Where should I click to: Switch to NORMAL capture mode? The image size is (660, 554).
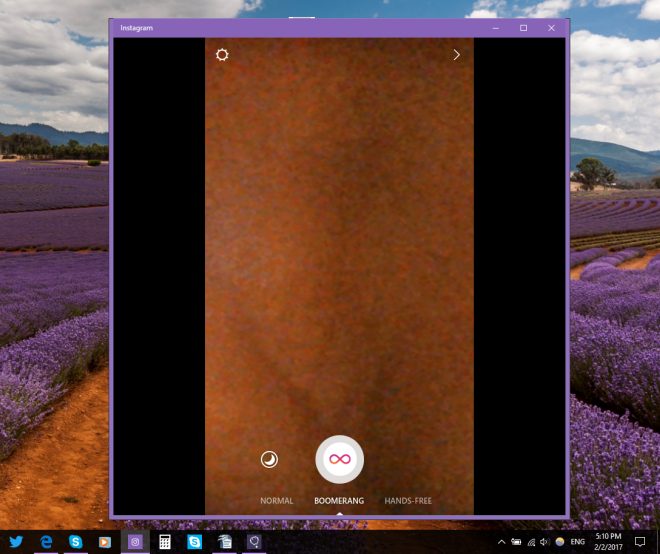pyautogui.click(x=277, y=501)
